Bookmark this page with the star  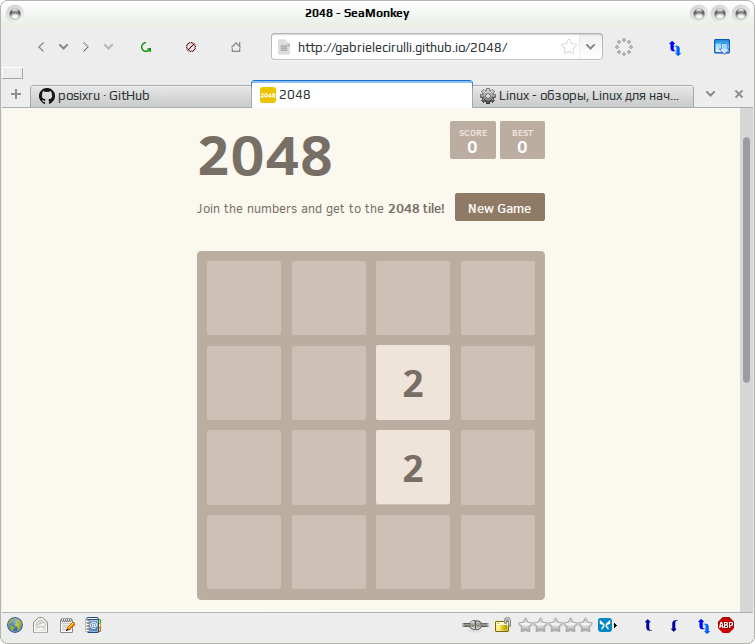[x=569, y=47]
